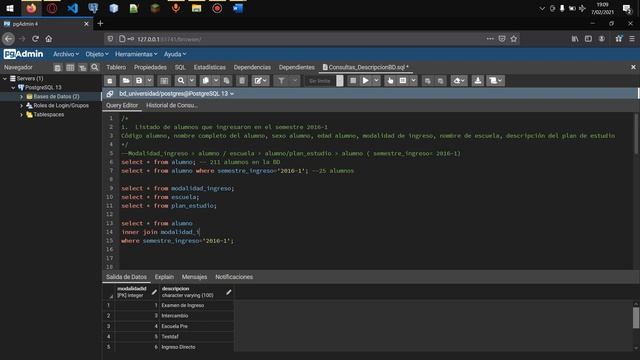The image size is (640, 360).
Task: Click the browser reload button
Action: tap(36, 39)
